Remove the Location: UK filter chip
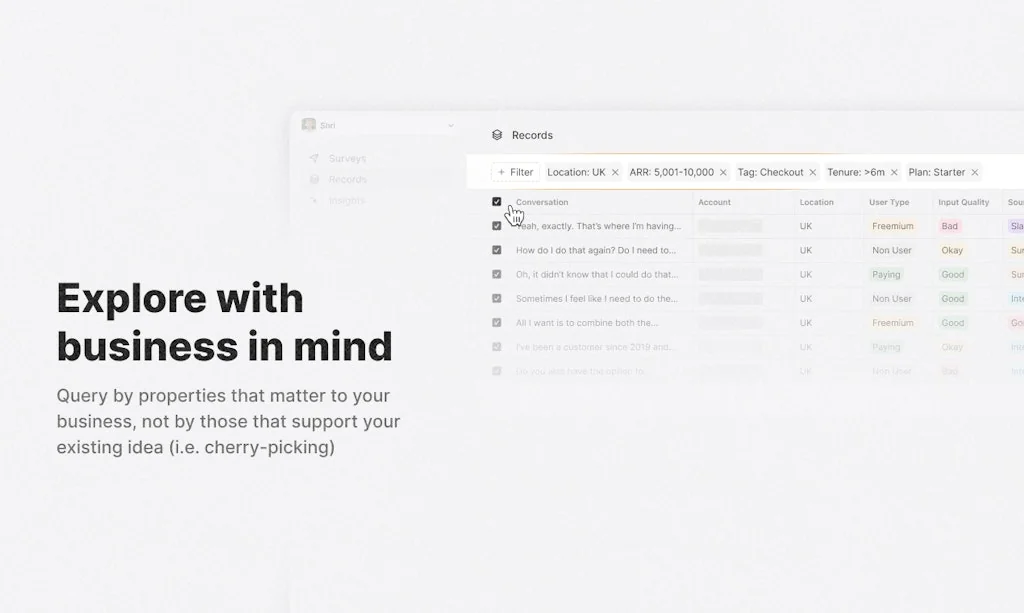This screenshot has height=613, width=1024. [x=616, y=171]
